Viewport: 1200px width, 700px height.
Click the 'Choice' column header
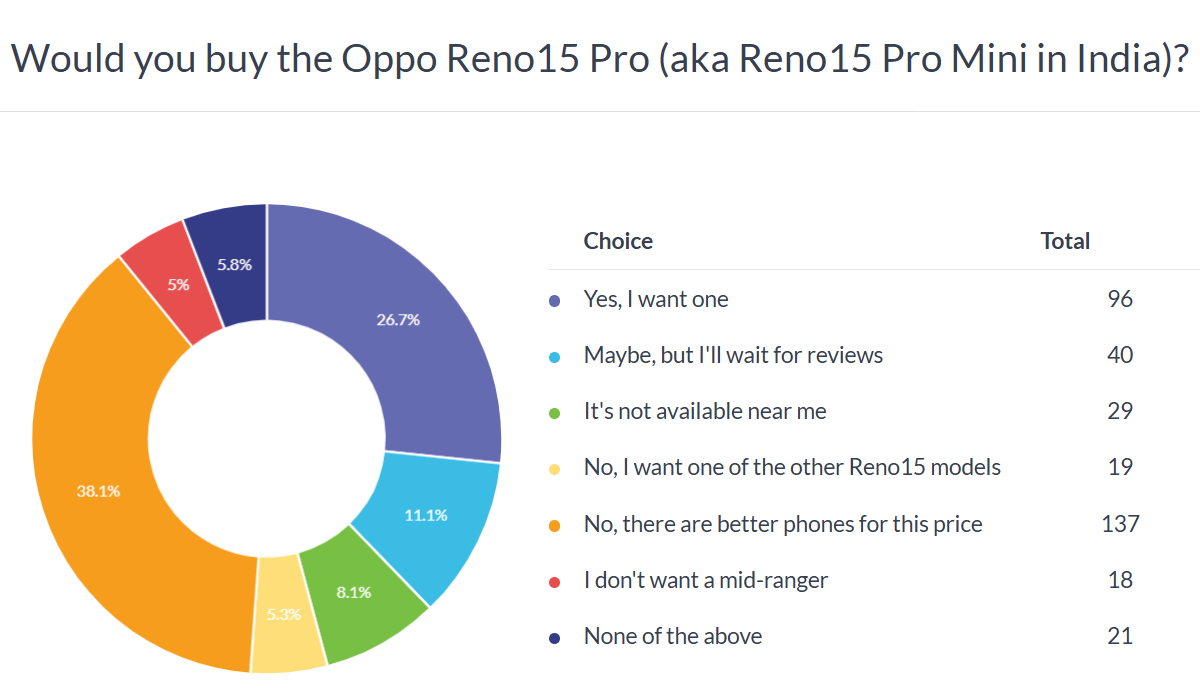(x=618, y=241)
